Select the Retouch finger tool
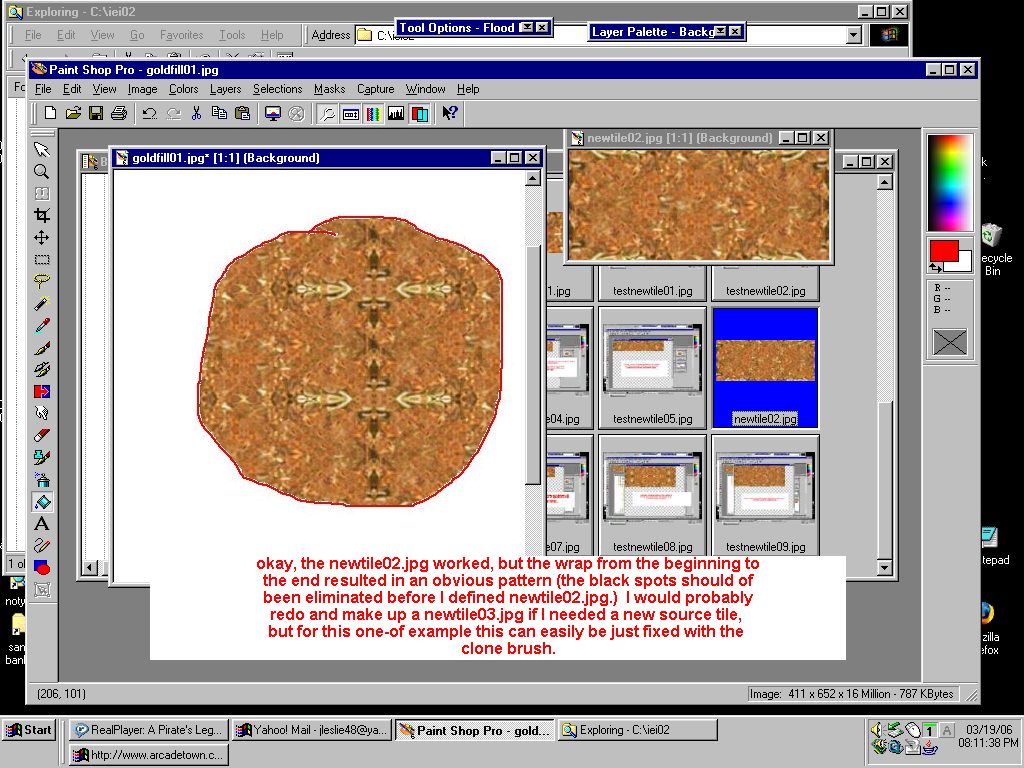This screenshot has height=768, width=1024. click(x=42, y=413)
